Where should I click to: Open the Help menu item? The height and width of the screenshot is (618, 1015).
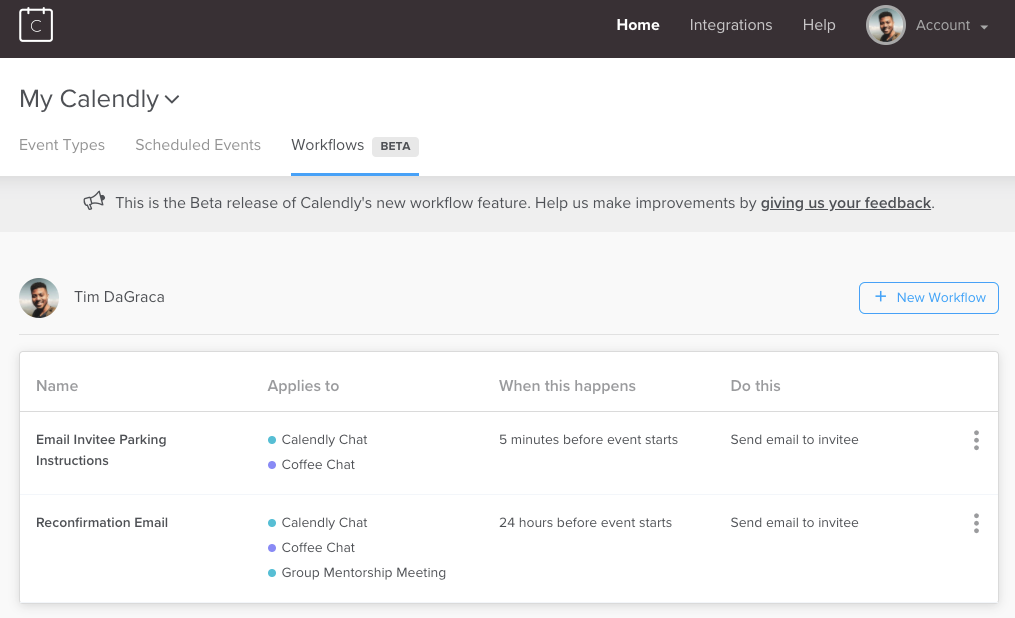click(819, 25)
